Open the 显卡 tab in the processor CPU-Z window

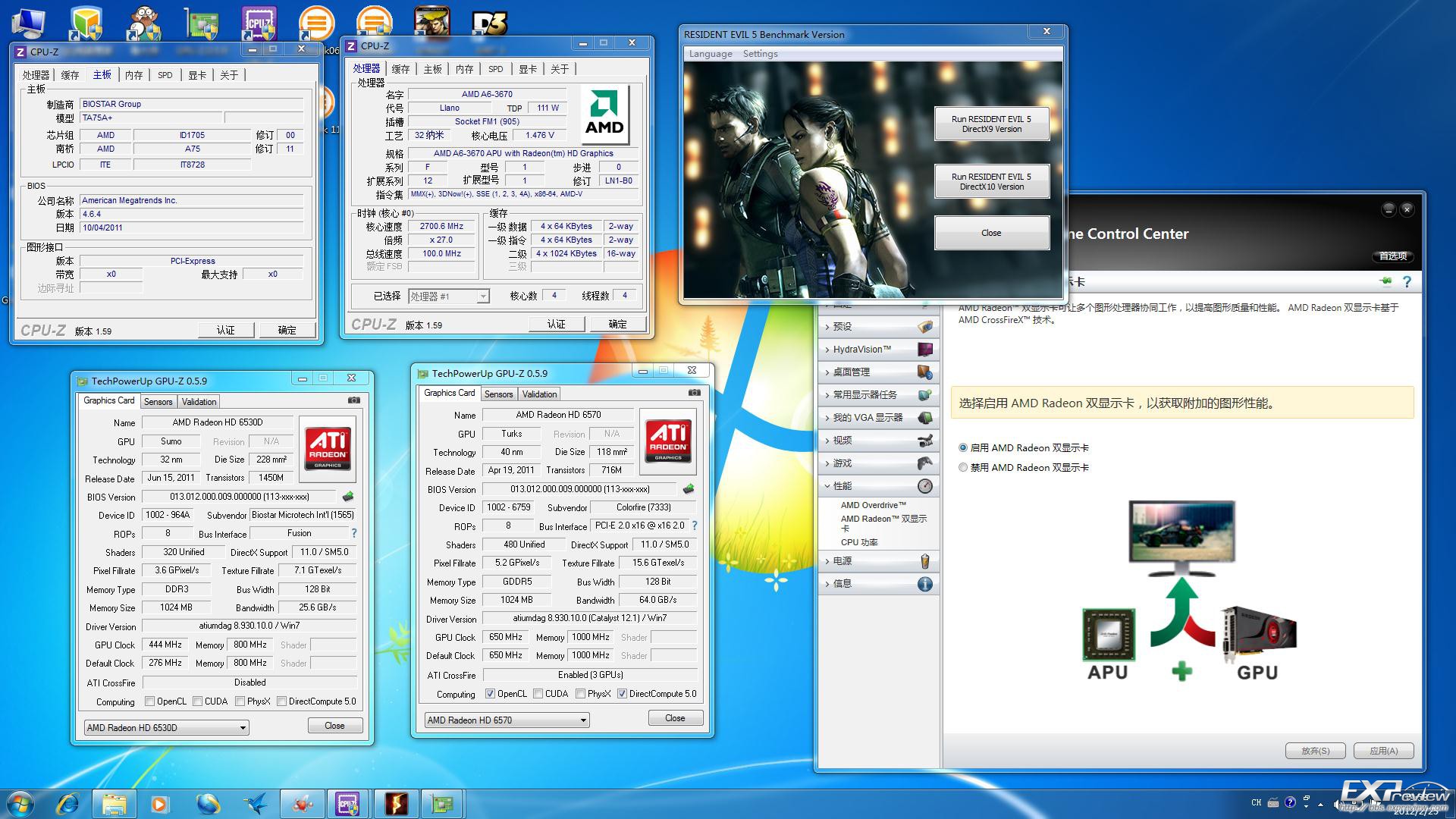pos(528,69)
